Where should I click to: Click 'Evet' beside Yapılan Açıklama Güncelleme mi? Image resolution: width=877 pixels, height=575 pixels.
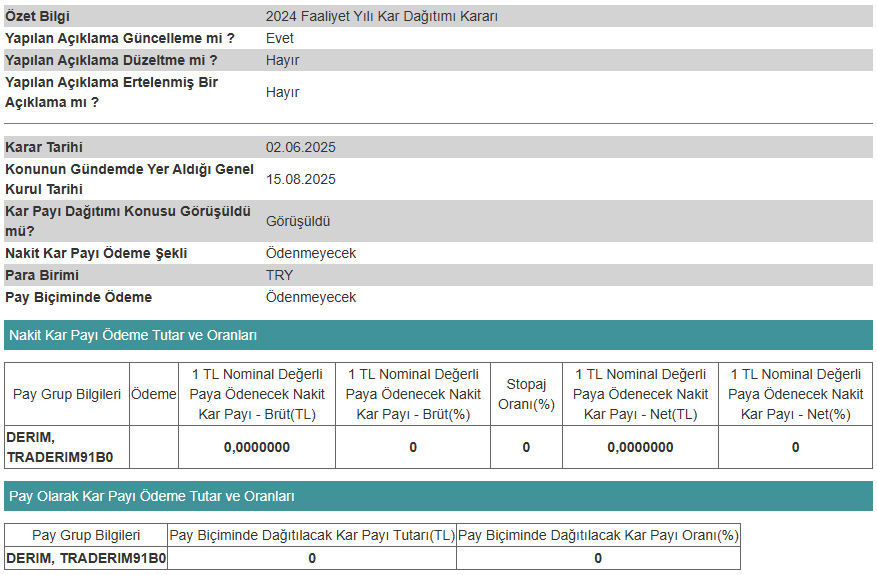pos(280,38)
